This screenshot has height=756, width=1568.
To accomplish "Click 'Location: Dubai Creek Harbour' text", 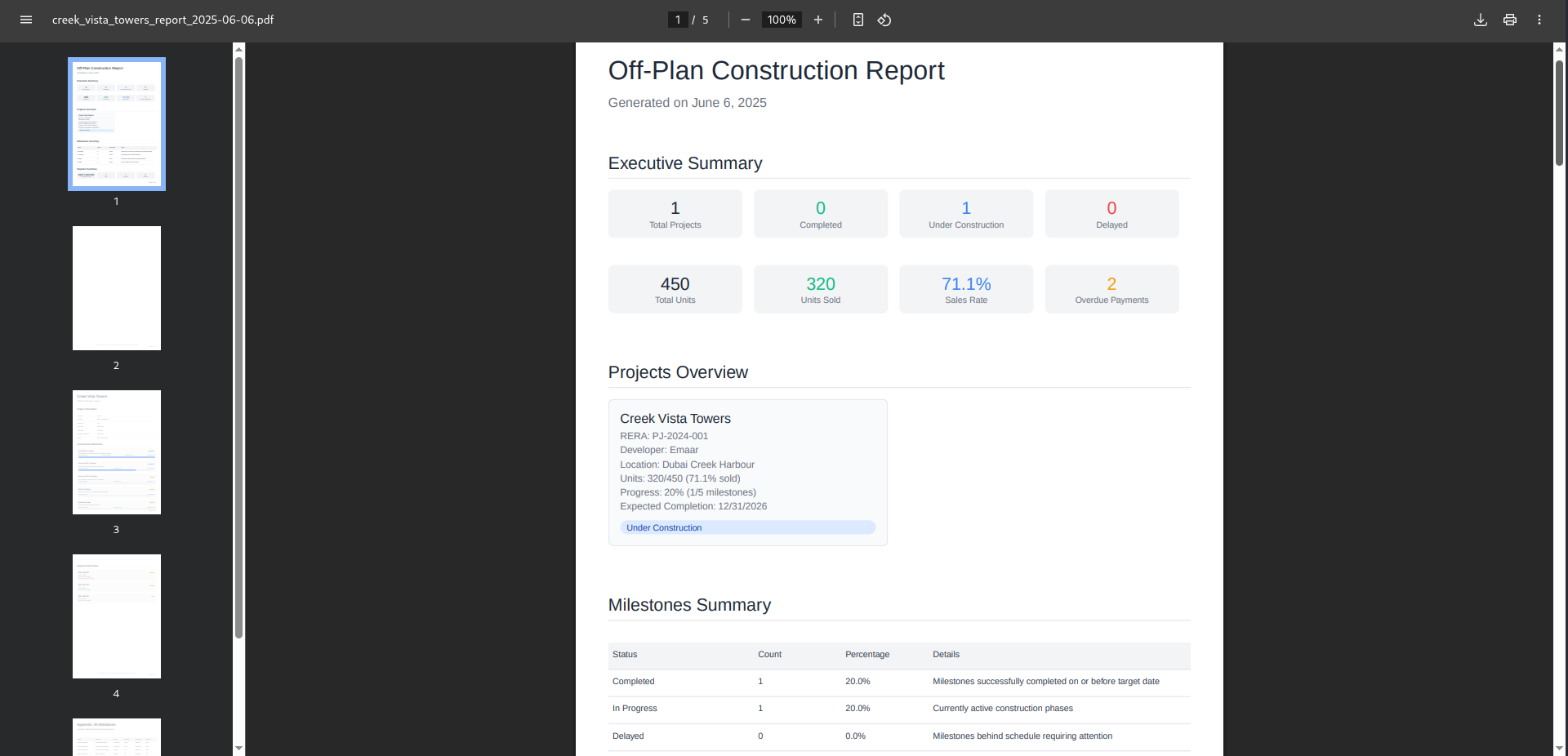I will pos(687,465).
